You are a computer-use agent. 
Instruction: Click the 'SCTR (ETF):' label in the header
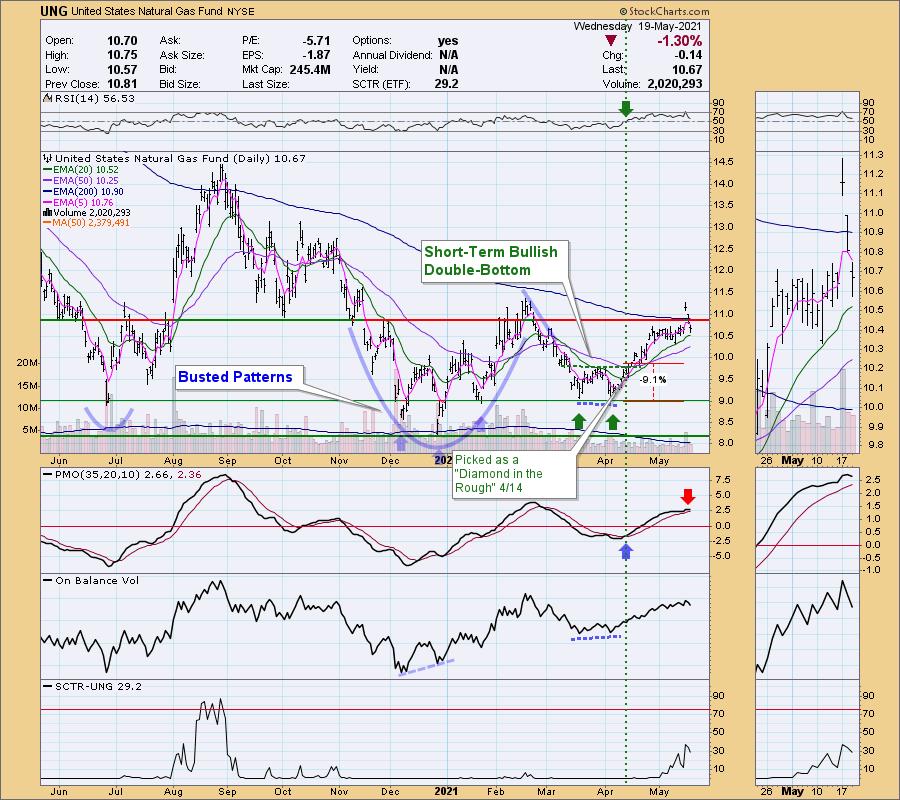click(x=381, y=84)
